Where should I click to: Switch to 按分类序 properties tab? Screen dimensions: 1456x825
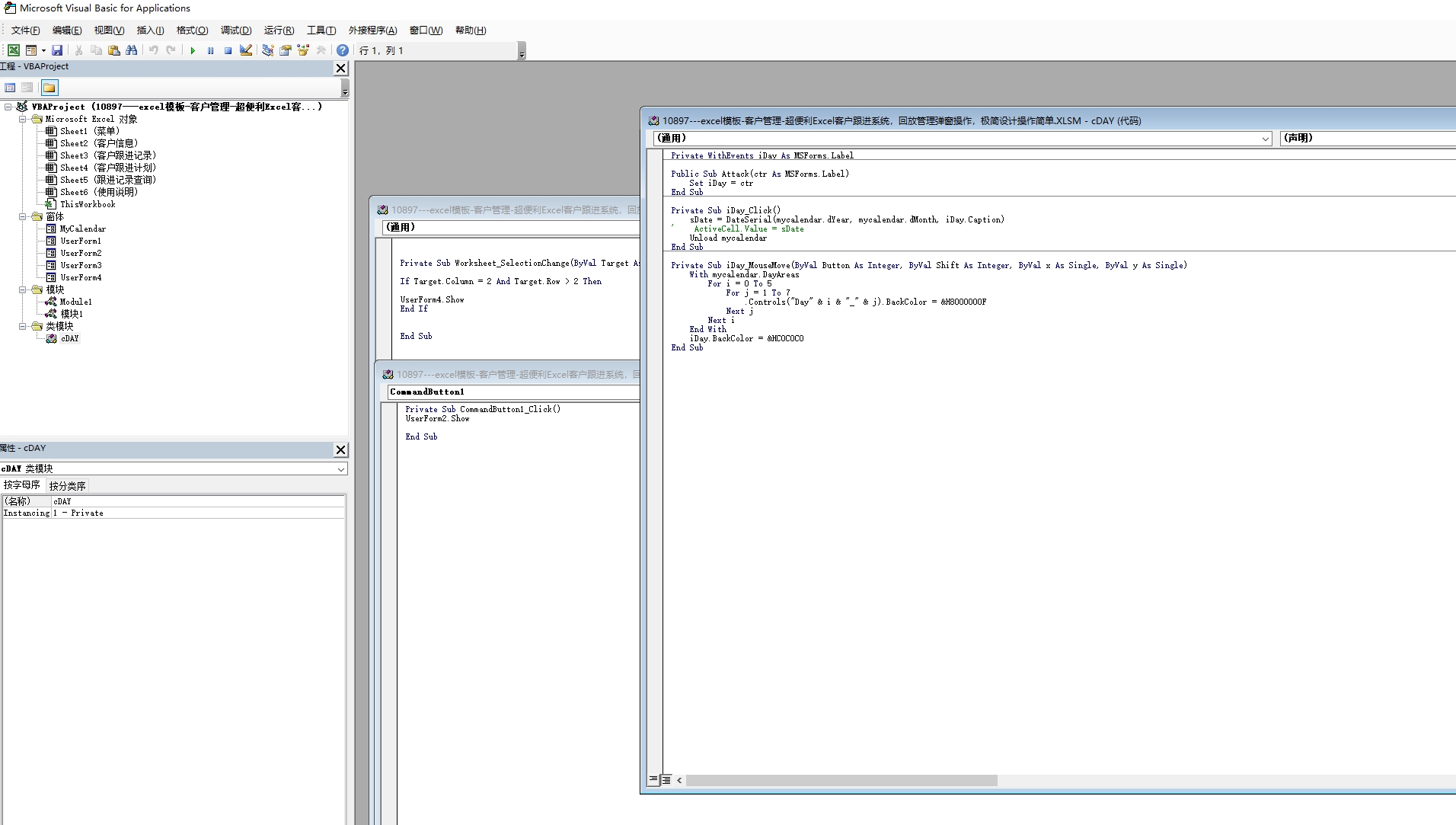coord(67,486)
